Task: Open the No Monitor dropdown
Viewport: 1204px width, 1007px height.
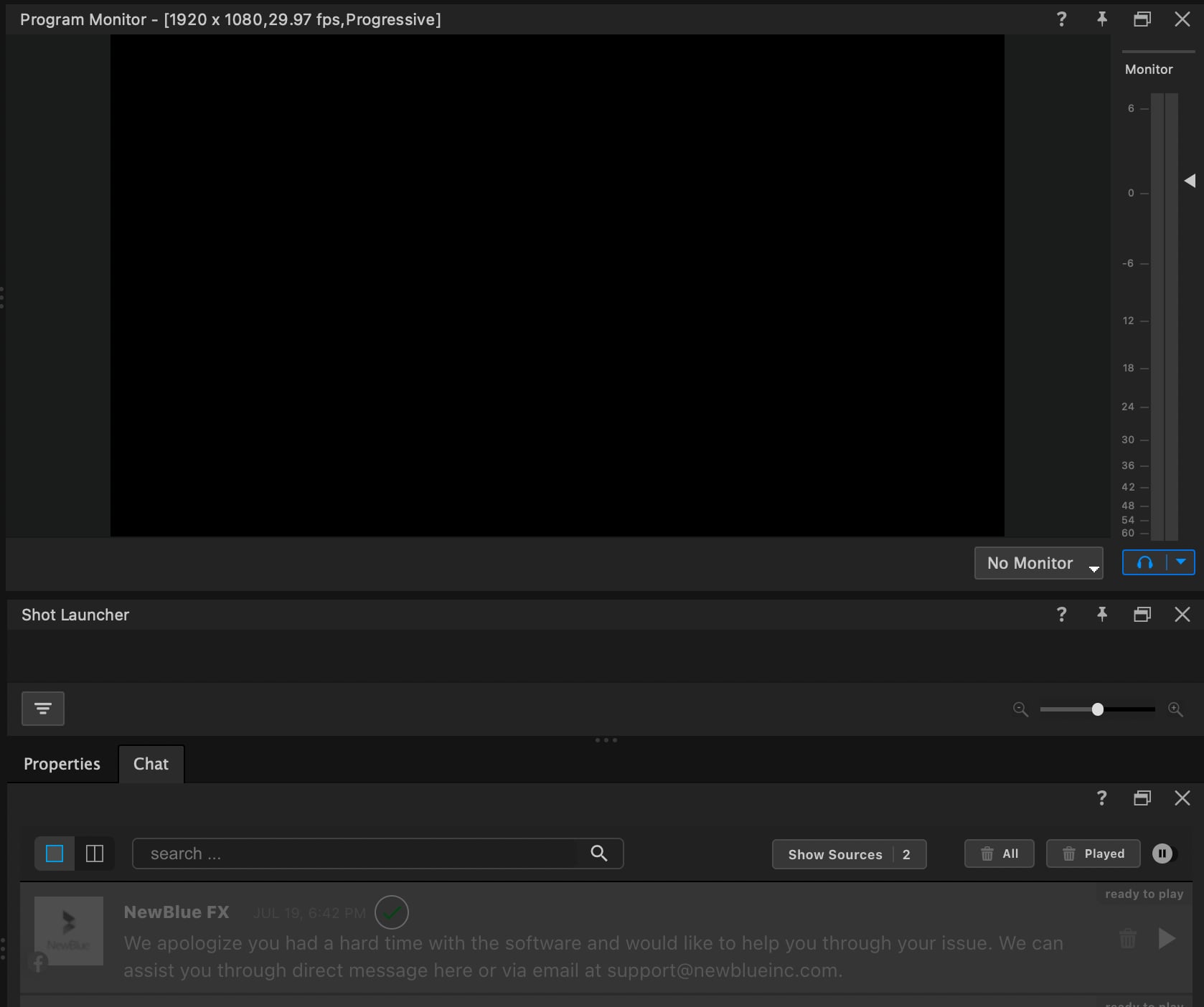Action: [x=1038, y=563]
